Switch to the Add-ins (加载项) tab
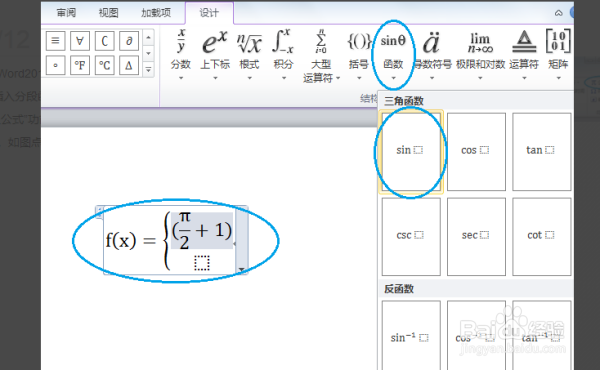Viewport: 600px width, 370px height. point(156,13)
